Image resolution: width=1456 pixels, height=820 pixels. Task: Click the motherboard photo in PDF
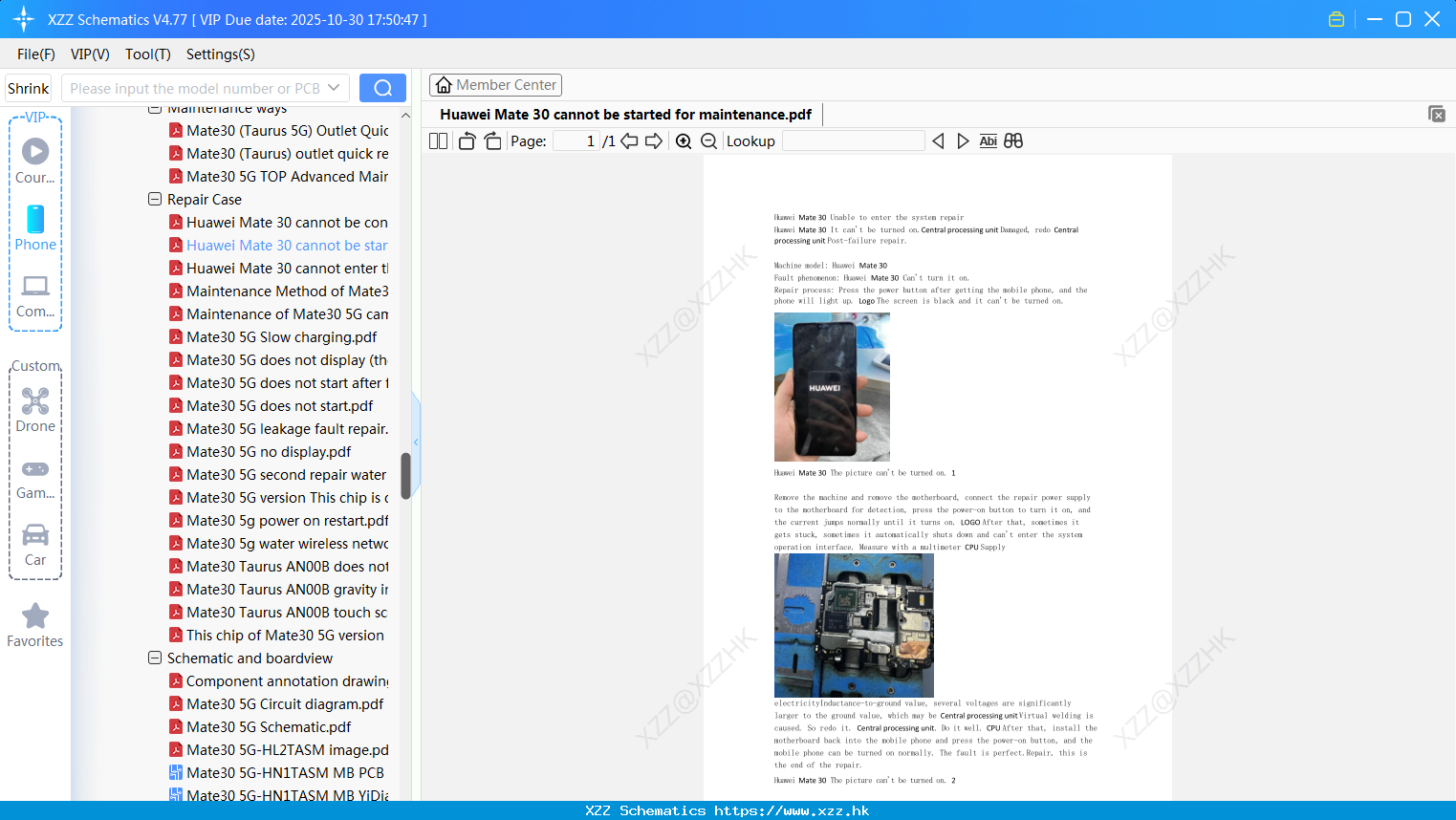click(x=854, y=625)
